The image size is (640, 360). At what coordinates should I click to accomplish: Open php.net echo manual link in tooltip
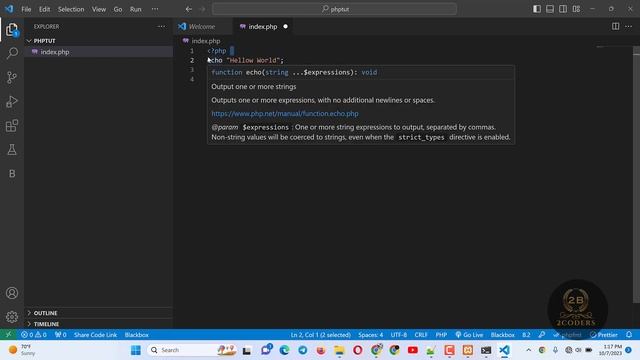click(x=285, y=113)
